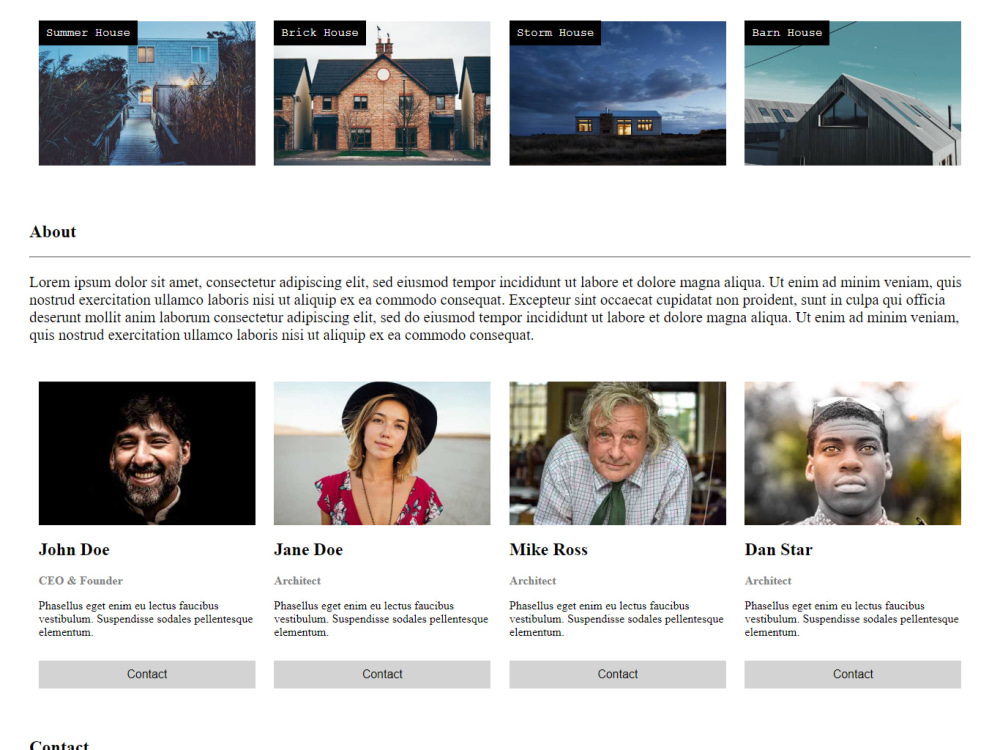Contact Jane Doe via her button
This screenshot has height=750, width=1000.
[382, 674]
